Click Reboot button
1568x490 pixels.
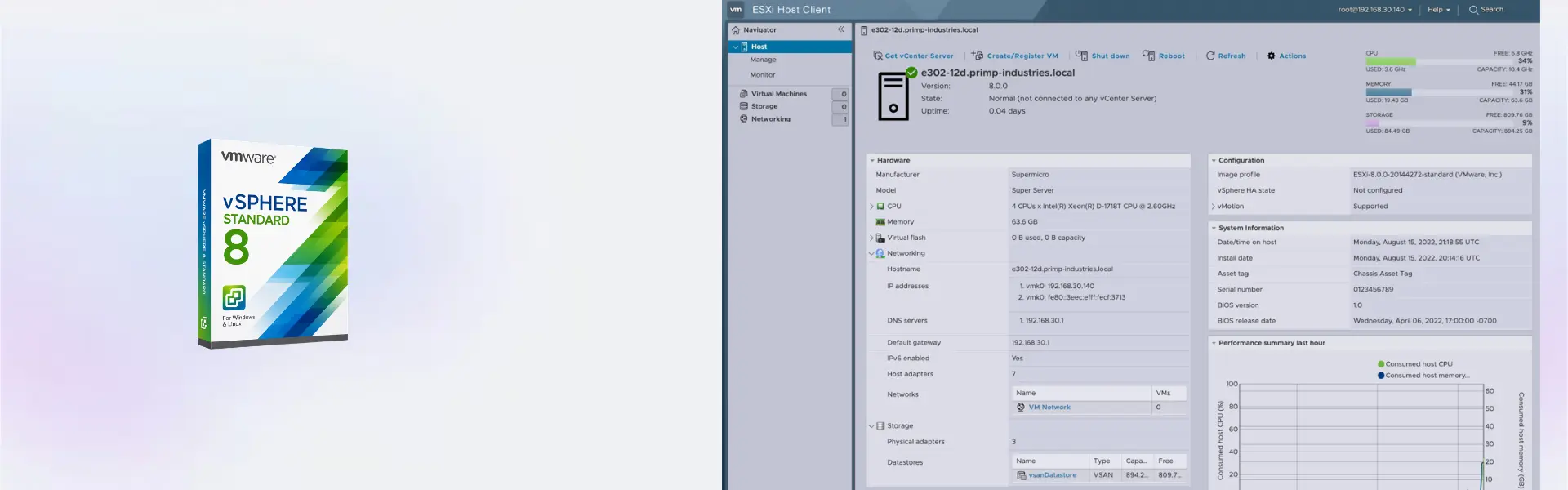[1164, 56]
